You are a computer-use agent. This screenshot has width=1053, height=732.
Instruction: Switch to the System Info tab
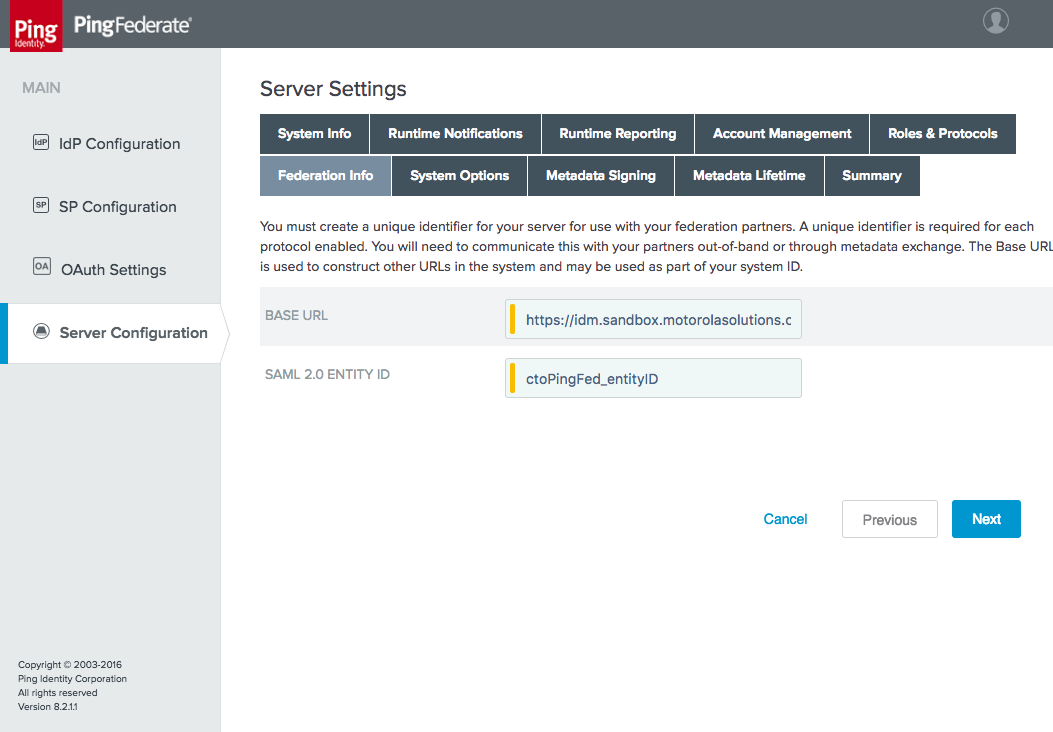click(x=314, y=134)
